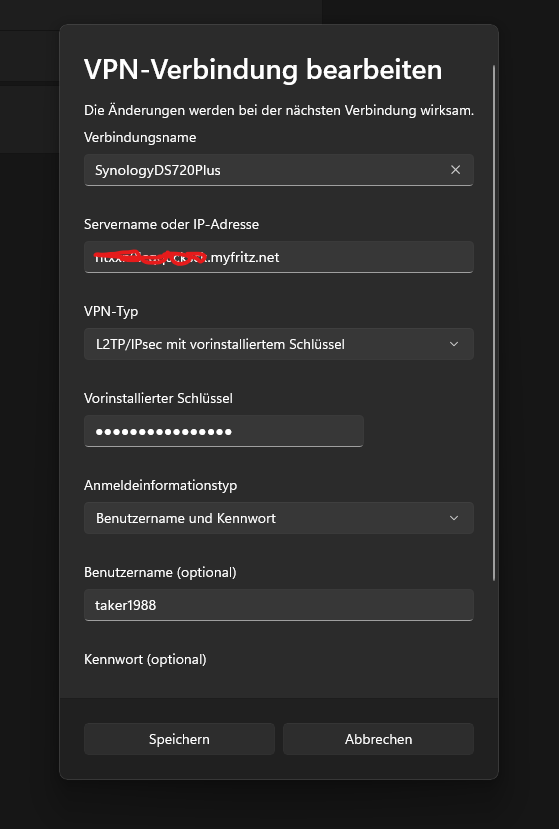Click the "VPN-Verbindung bearbeiten" dialog title

click(263, 69)
